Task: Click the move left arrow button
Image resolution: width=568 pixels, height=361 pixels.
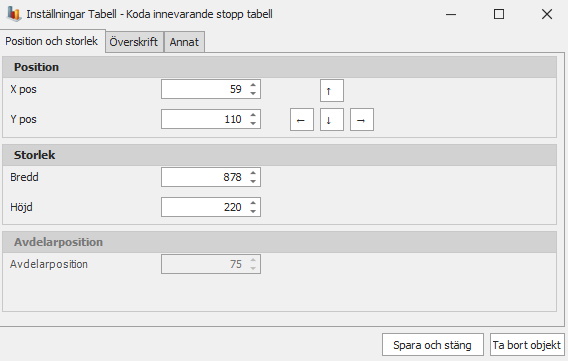Action: tap(302, 119)
